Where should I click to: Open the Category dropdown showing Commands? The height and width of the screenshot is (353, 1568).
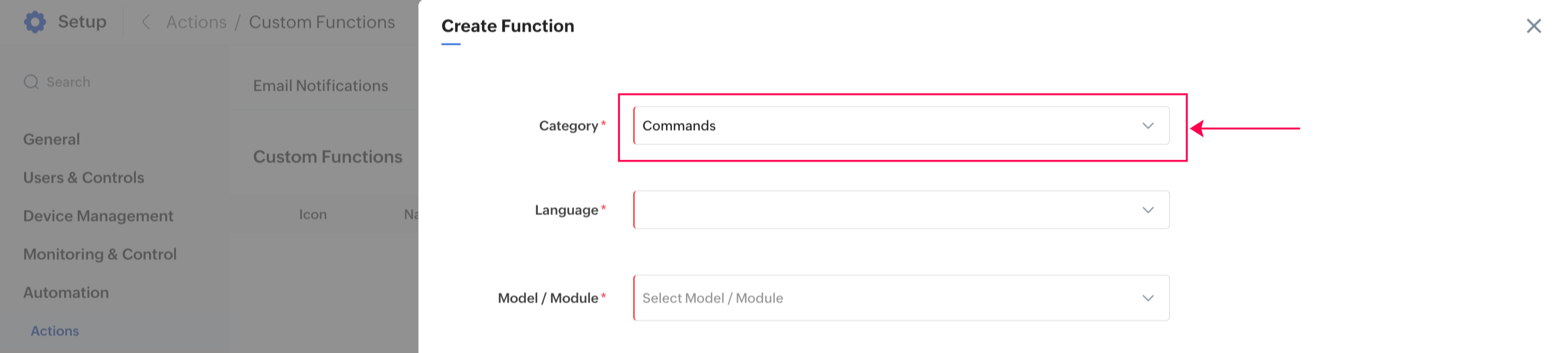pos(889,126)
